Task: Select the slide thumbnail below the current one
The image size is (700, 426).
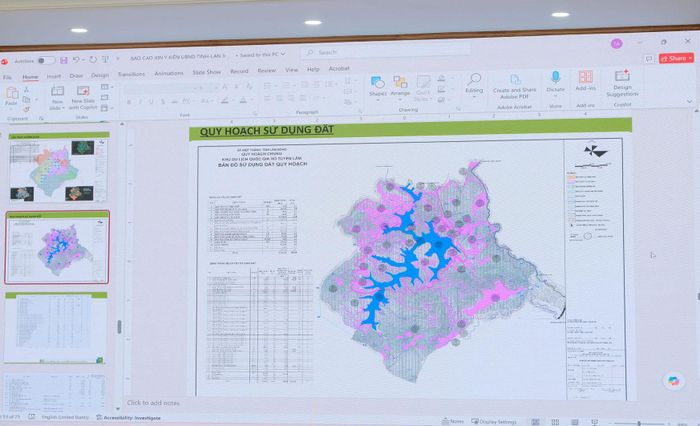Action: (x=56, y=327)
